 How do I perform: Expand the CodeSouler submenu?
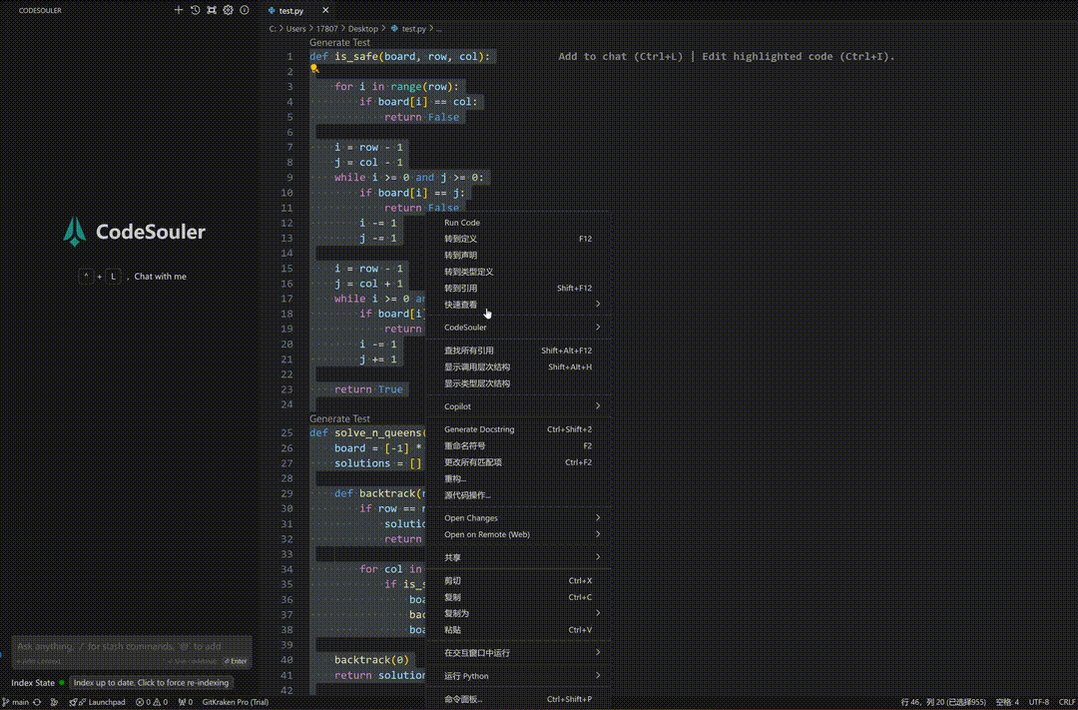pyautogui.click(x=519, y=327)
